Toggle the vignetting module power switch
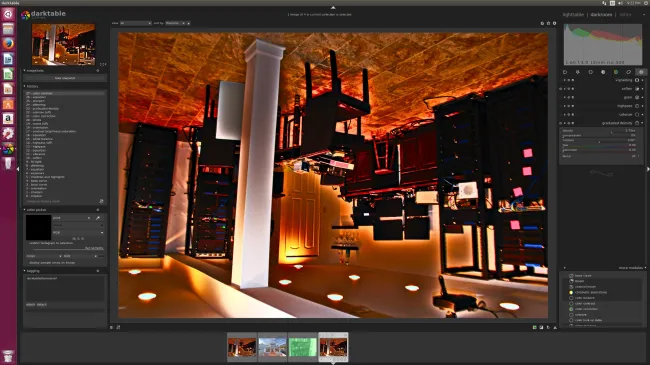 [x=637, y=80]
